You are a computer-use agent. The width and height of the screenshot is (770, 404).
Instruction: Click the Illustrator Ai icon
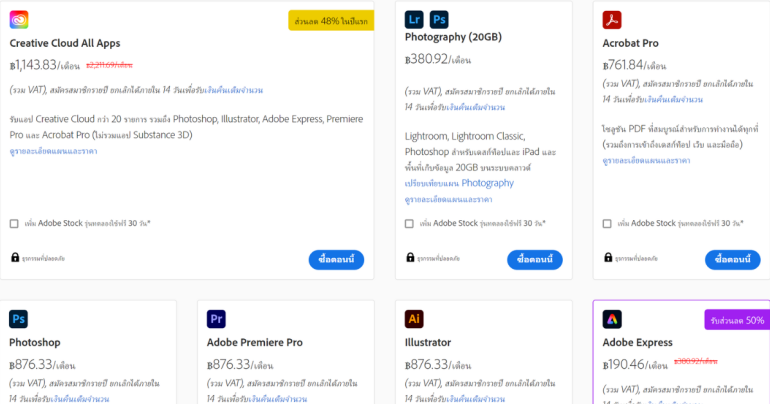click(414, 319)
